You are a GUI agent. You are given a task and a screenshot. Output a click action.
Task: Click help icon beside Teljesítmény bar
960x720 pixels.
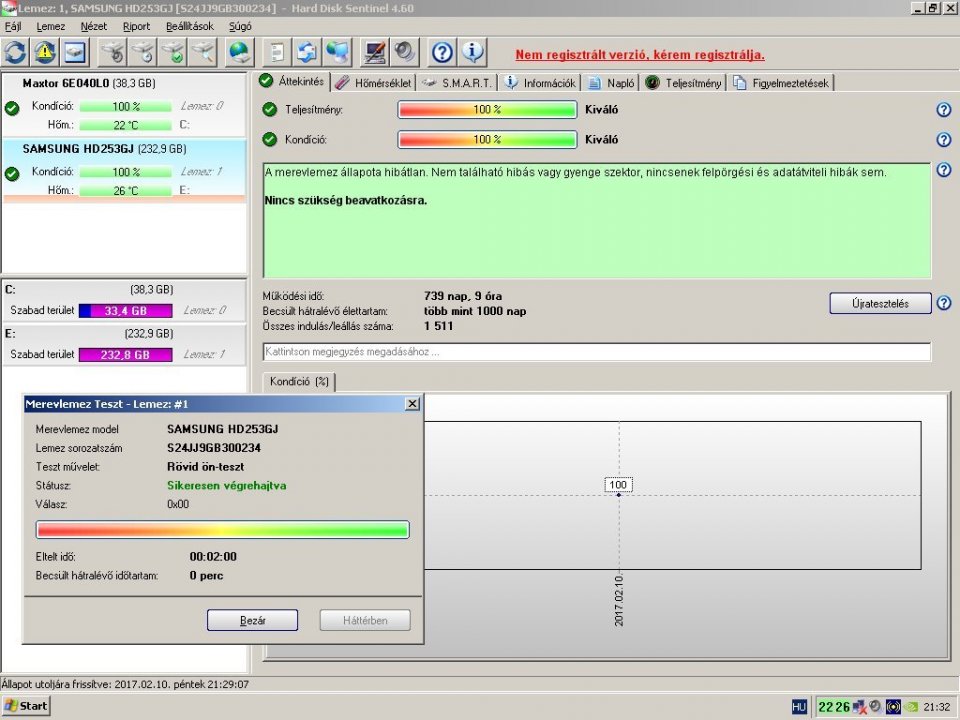[x=943, y=110]
